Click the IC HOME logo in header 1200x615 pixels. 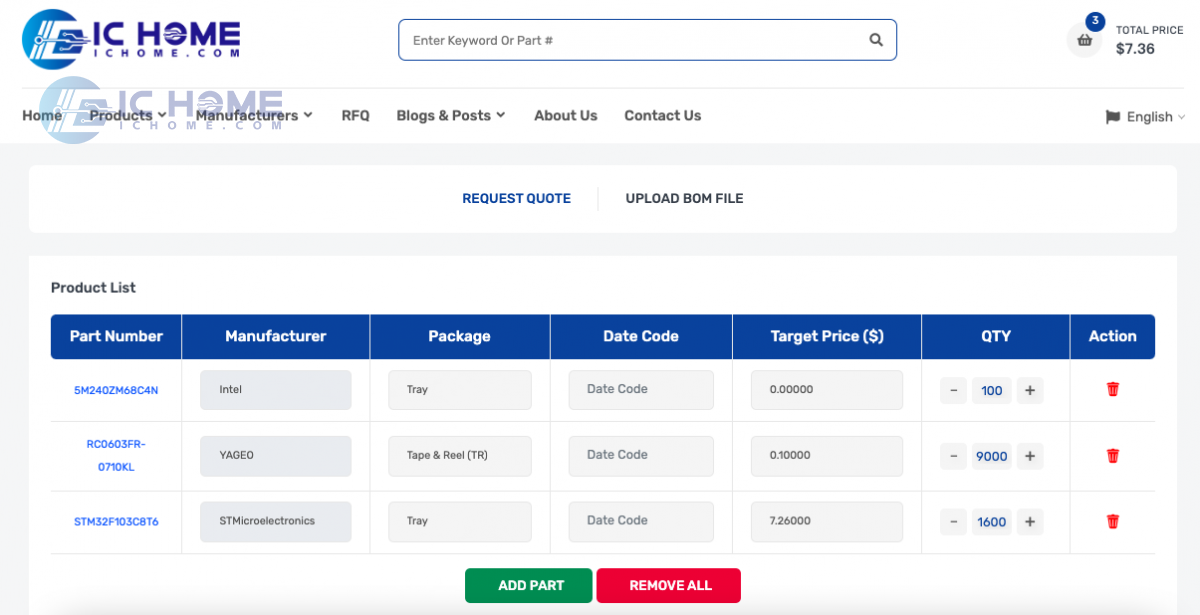coord(131,39)
